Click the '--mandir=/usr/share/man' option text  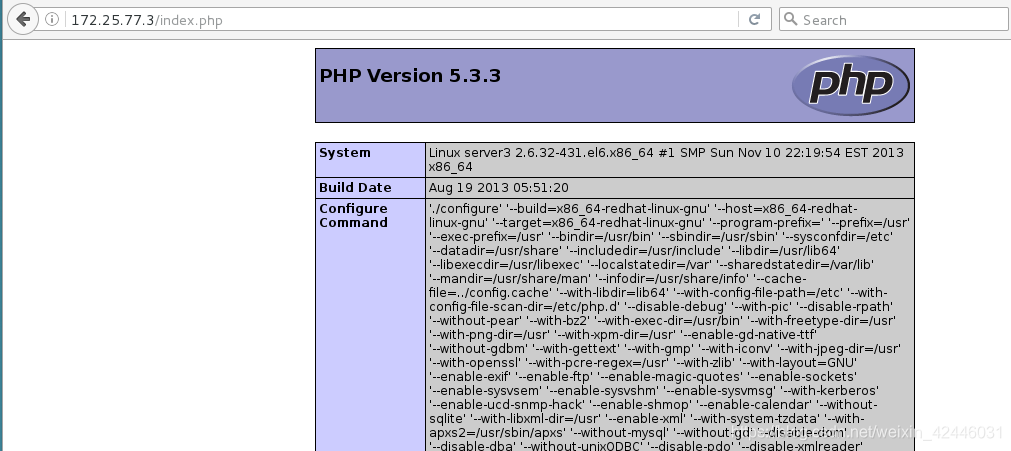pos(510,278)
